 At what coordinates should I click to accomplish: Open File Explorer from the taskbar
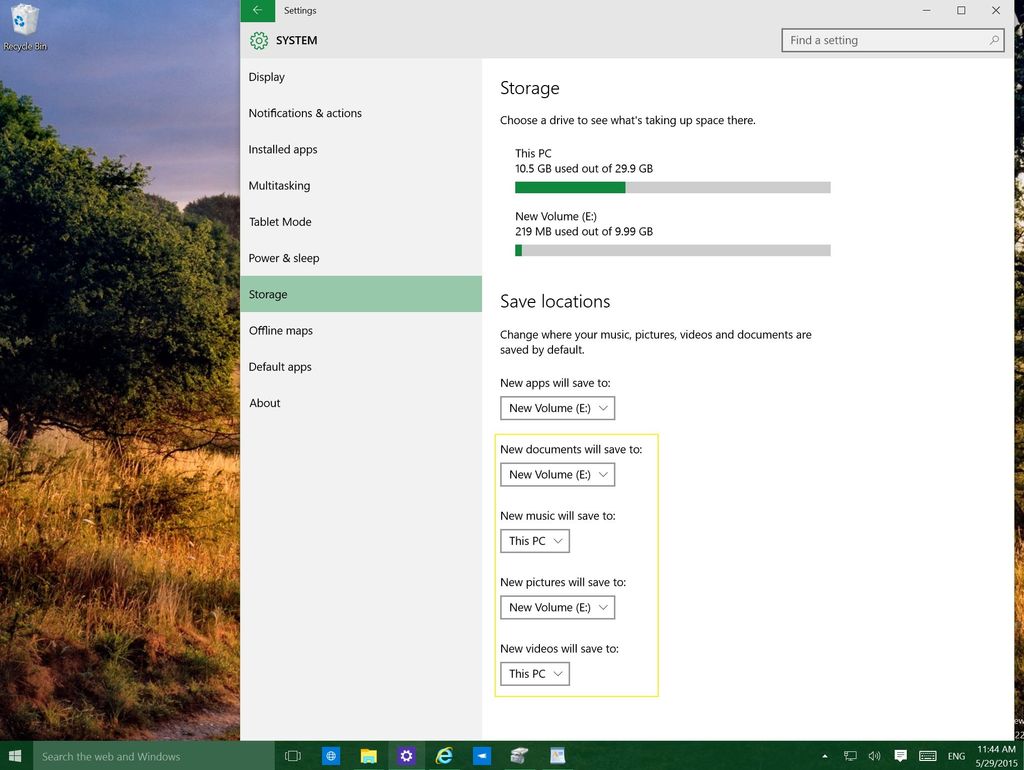click(368, 755)
